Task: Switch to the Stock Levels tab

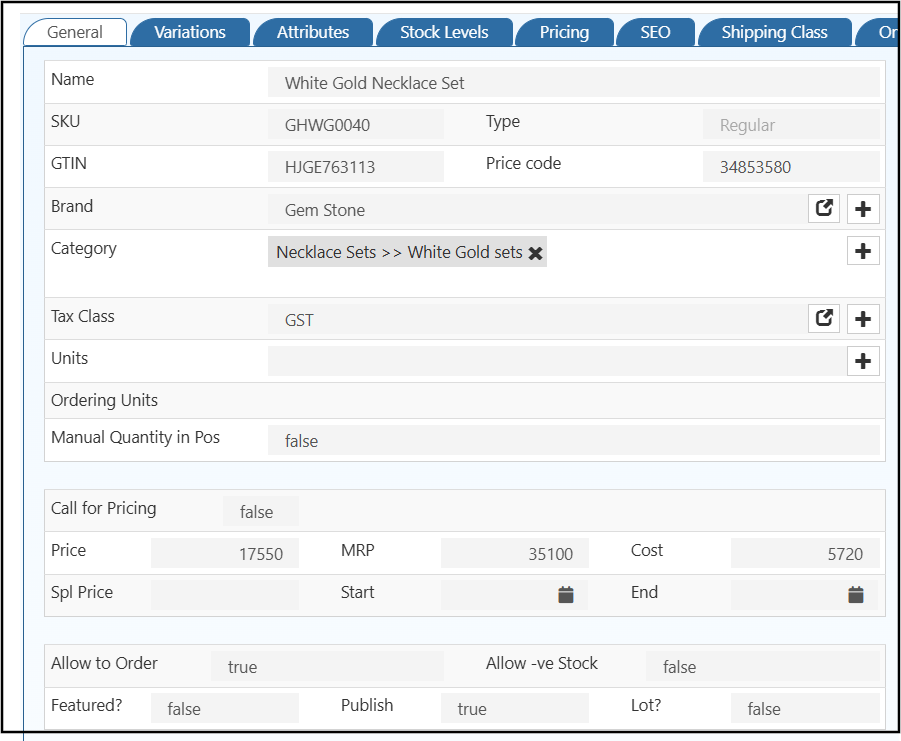Action: (x=444, y=32)
